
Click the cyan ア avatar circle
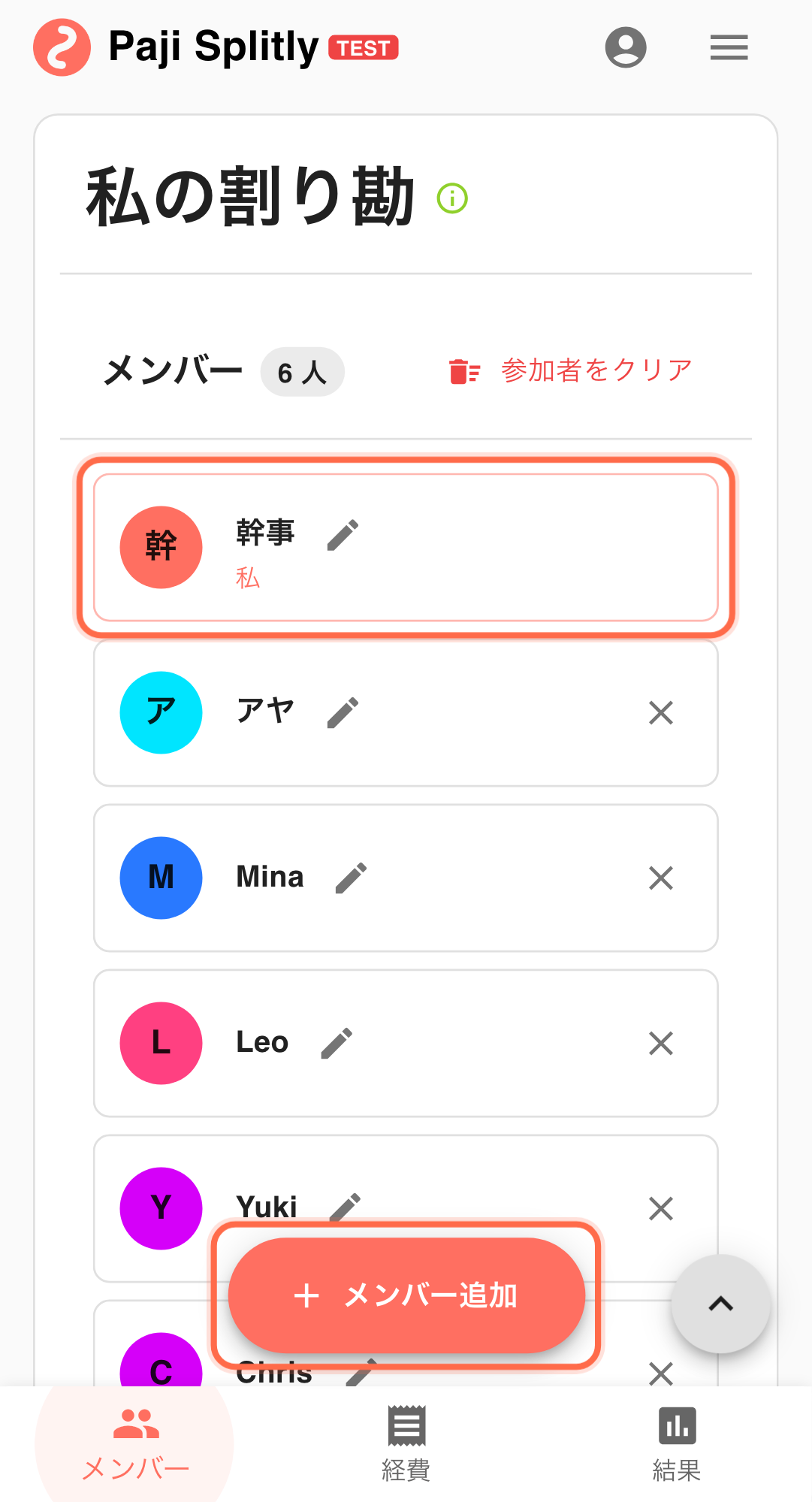pos(161,712)
